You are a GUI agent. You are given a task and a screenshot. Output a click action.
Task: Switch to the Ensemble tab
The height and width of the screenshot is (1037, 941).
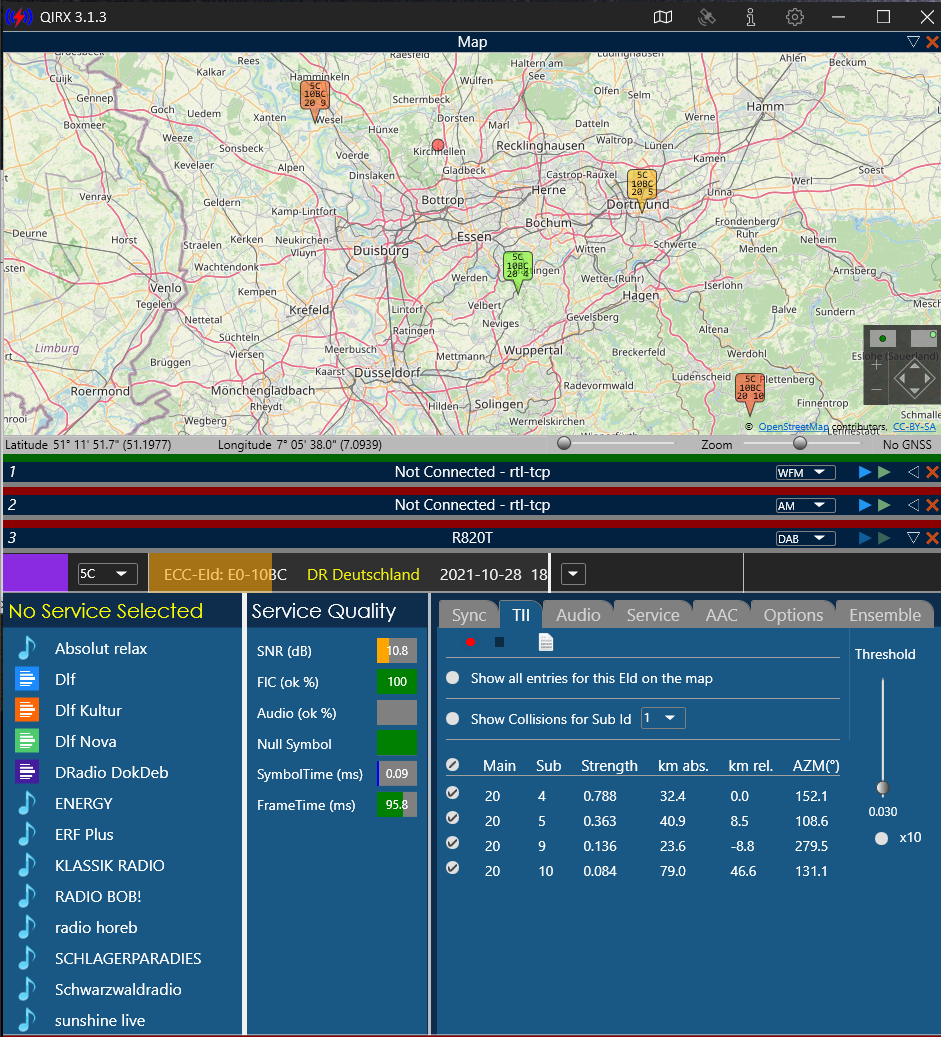884,615
